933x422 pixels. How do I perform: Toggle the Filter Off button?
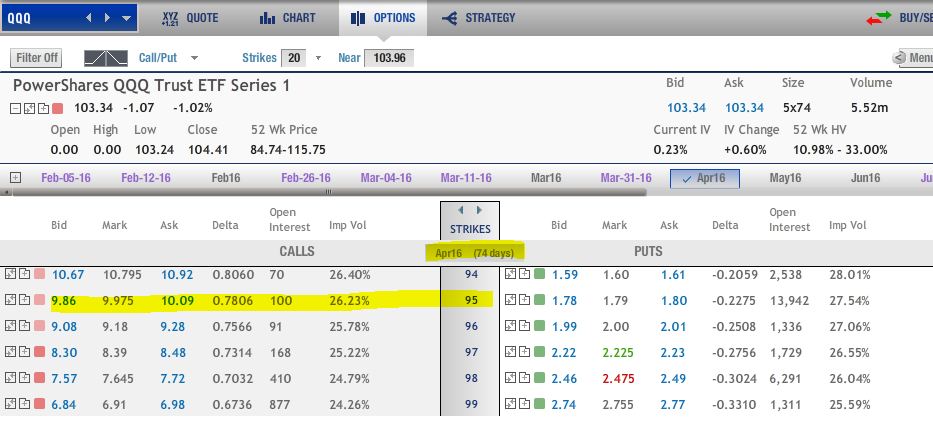(37, 58)
